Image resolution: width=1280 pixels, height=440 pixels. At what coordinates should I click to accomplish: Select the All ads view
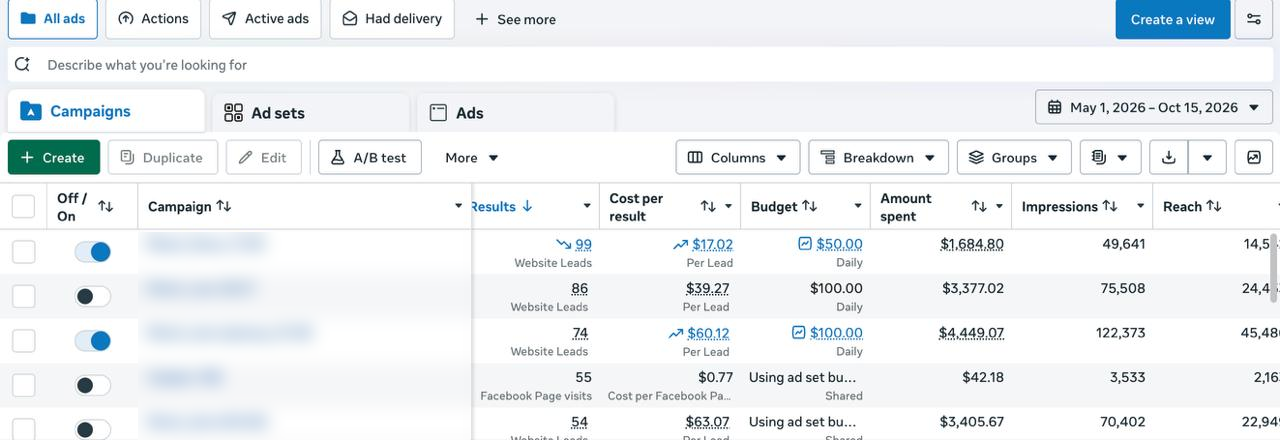(x=53, y=19)
